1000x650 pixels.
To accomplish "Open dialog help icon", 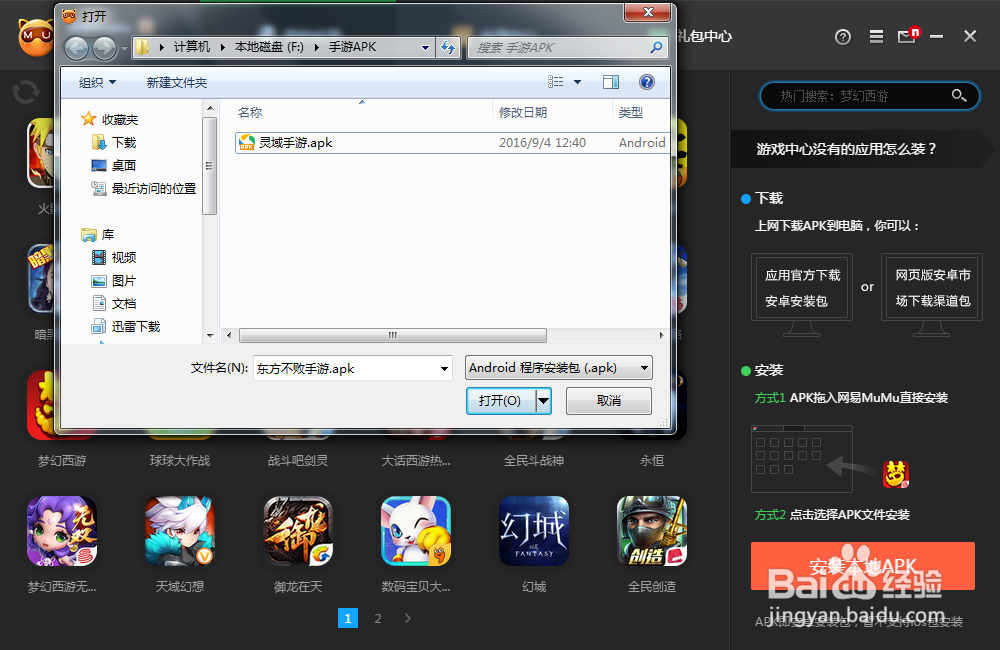I will [x=646, y=82].
